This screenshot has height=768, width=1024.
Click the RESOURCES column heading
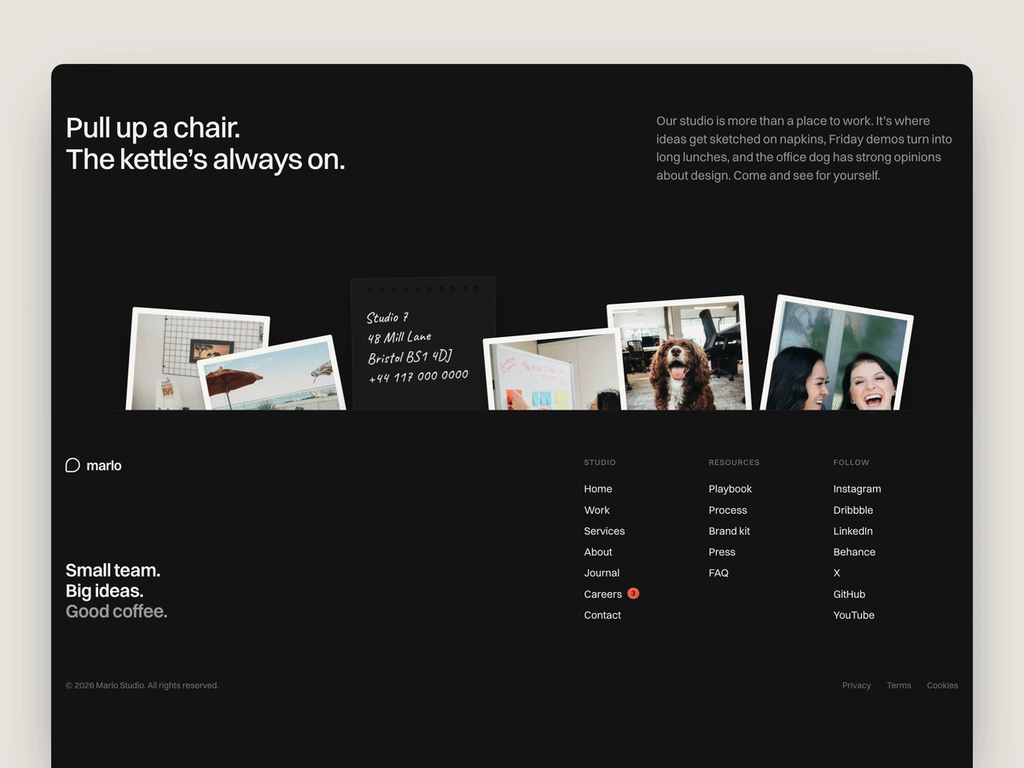(734, 462)
